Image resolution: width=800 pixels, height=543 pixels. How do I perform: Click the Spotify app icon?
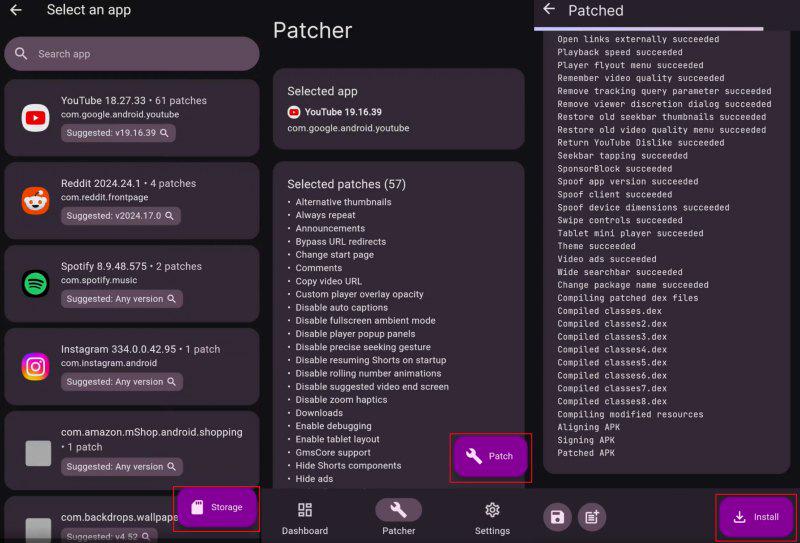pyautogui.click(x=36, y=283)
